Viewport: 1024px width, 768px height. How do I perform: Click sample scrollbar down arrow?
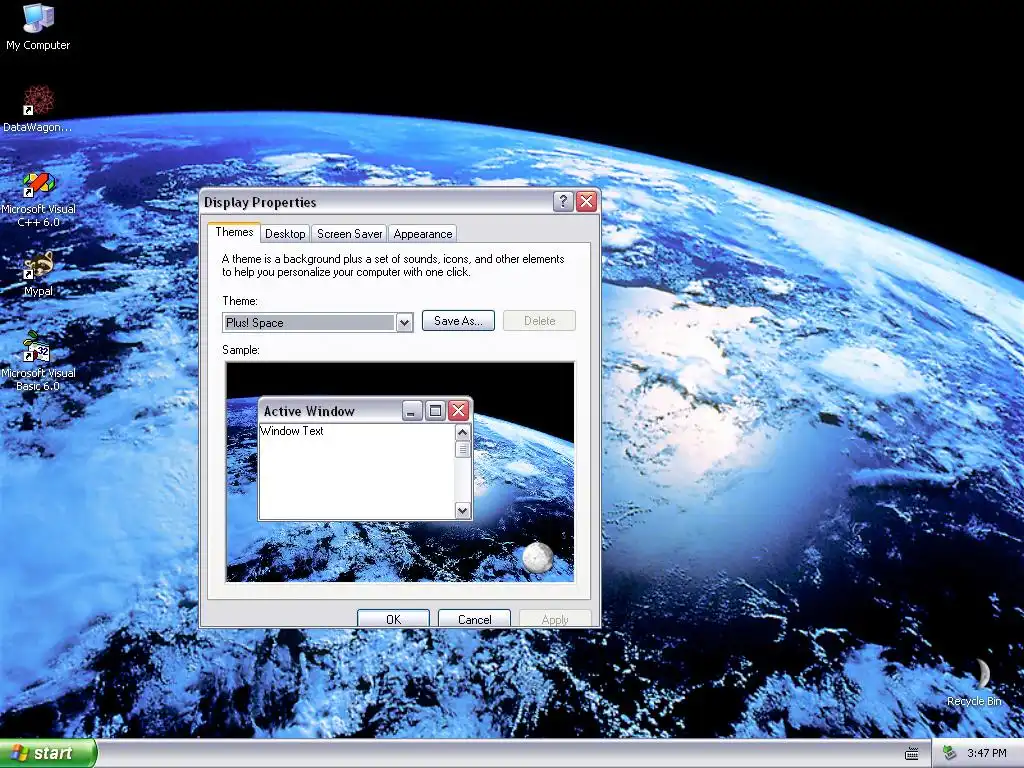pos(462,510)
